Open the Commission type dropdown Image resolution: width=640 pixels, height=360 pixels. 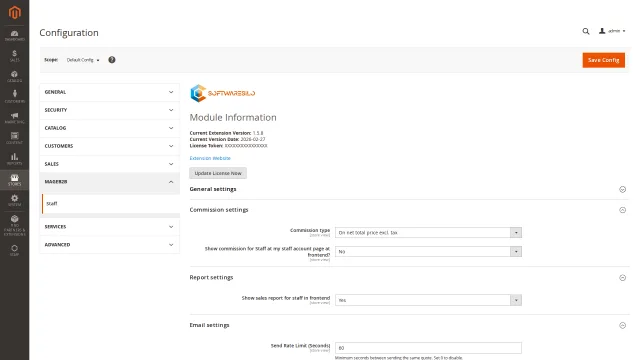click(428, 233)
